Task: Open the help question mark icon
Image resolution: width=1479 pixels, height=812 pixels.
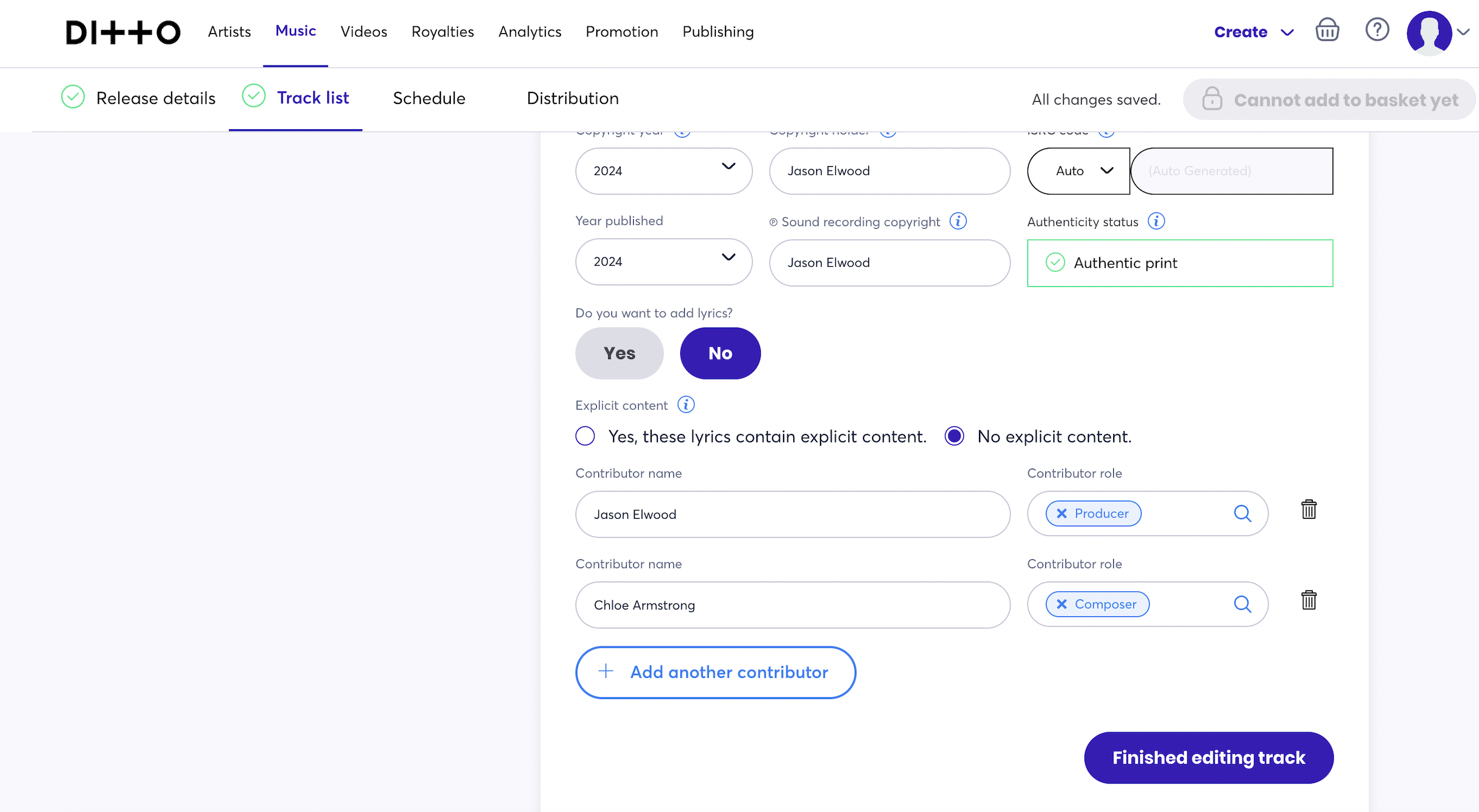Action: pyautogui.click(x=1377, y=30)
